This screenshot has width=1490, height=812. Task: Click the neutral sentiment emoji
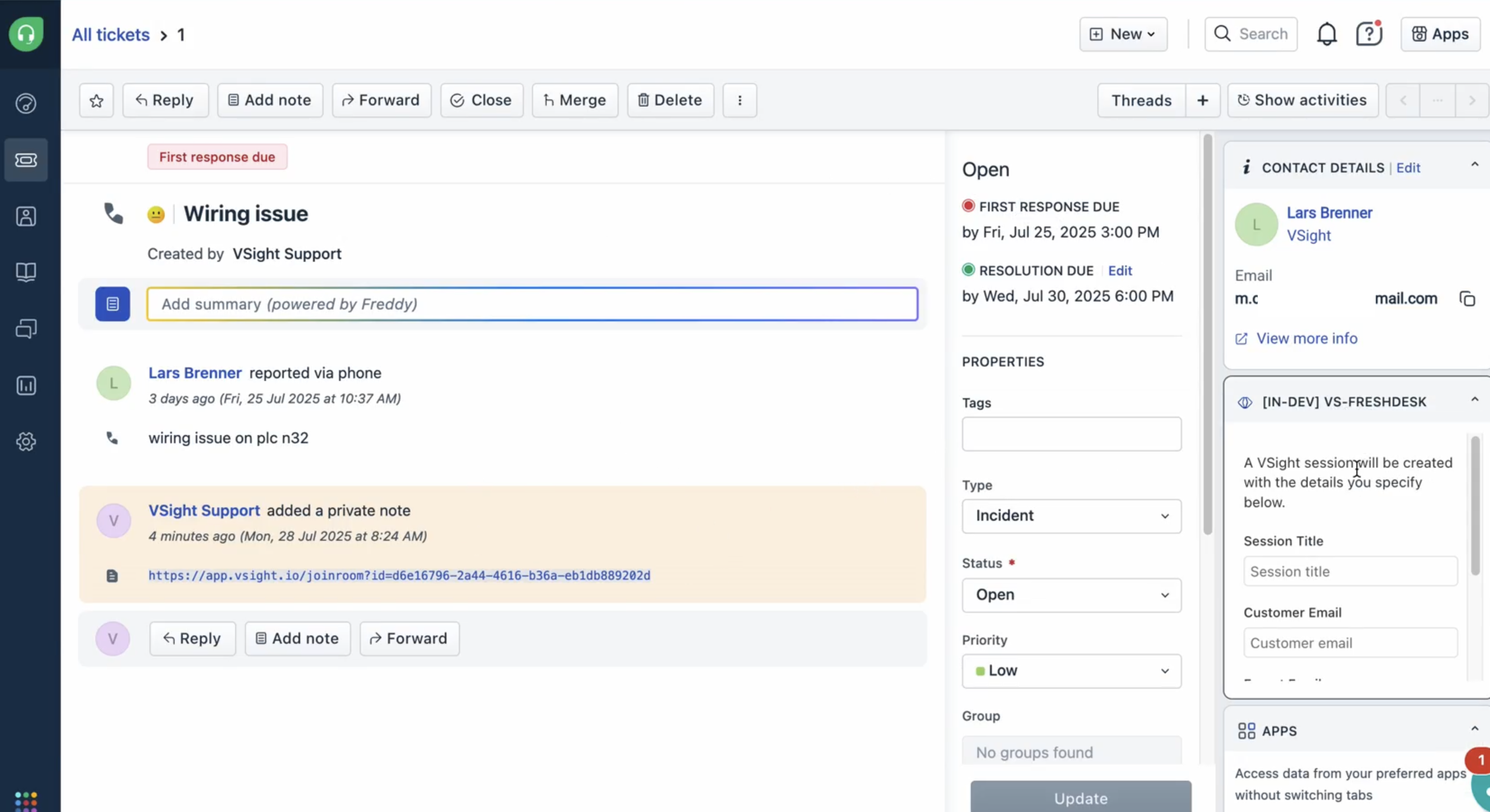click(x=156, y=214)
